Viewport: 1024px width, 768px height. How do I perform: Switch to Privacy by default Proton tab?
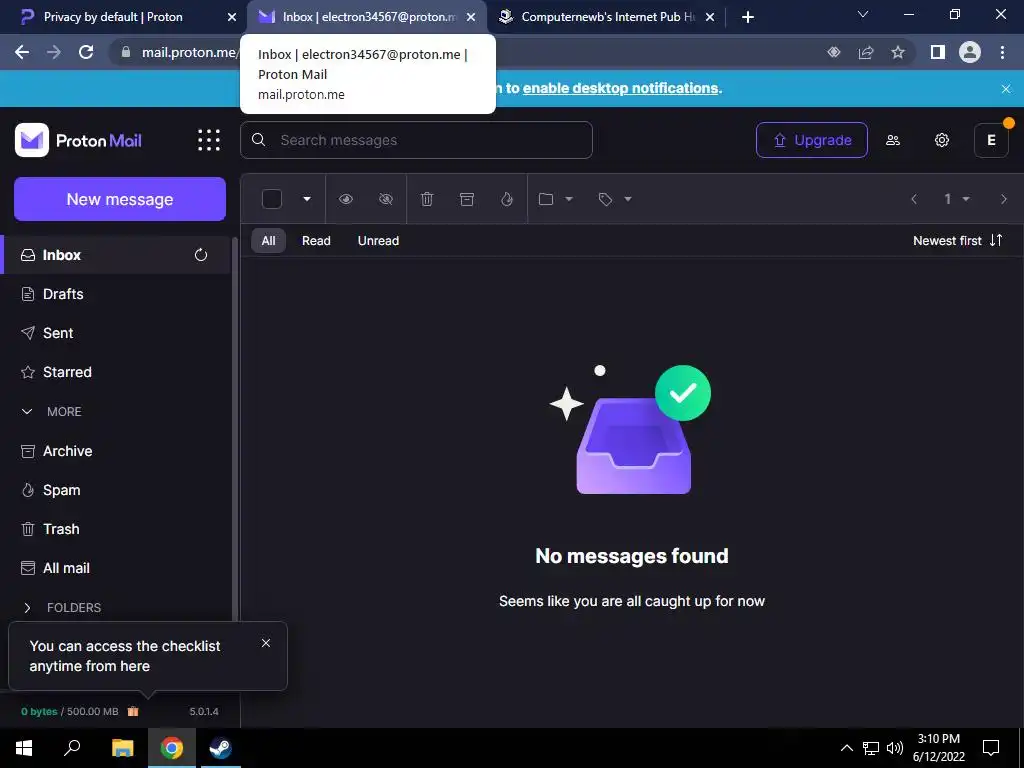coord(113,17)
